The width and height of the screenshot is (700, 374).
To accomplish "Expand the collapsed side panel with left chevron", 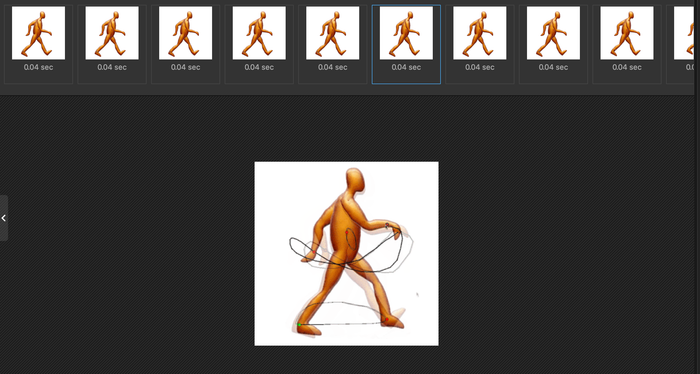I will [4, 218].
